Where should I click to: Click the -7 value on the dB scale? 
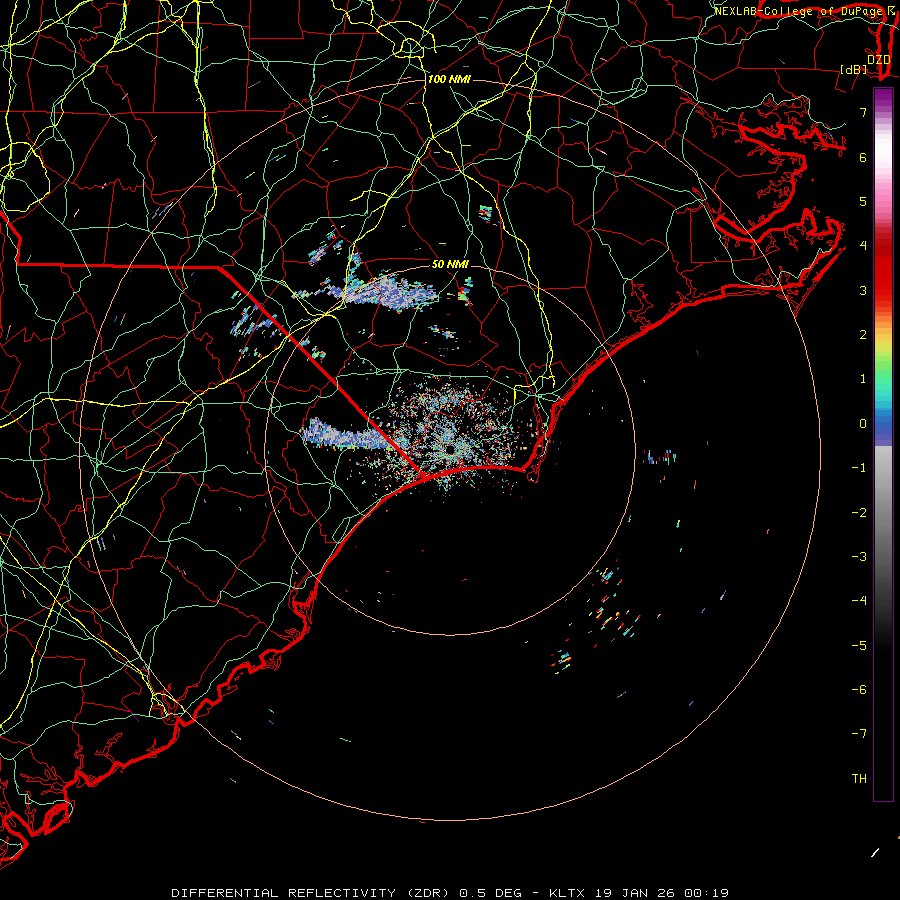859,734
